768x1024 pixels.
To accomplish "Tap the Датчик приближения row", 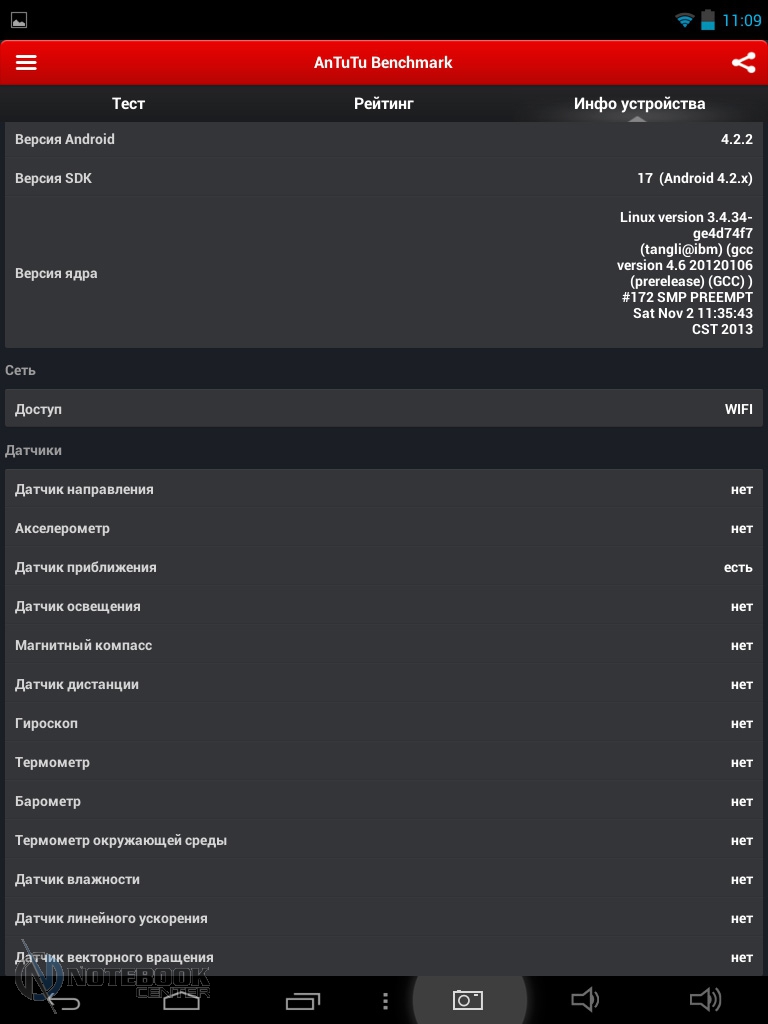I will click(x=384, y=567).
